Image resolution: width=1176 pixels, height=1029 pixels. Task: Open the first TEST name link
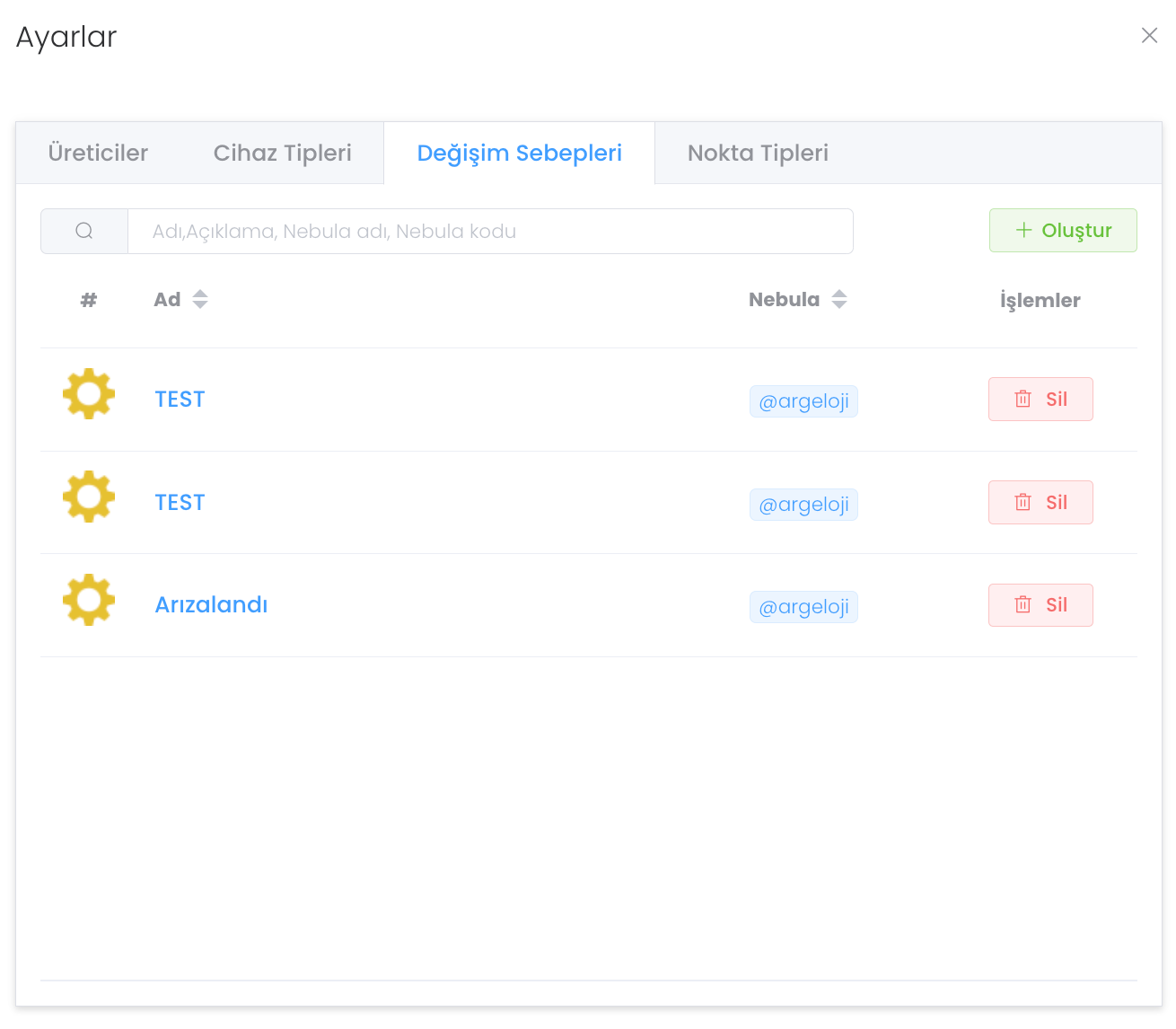(180, 400)
